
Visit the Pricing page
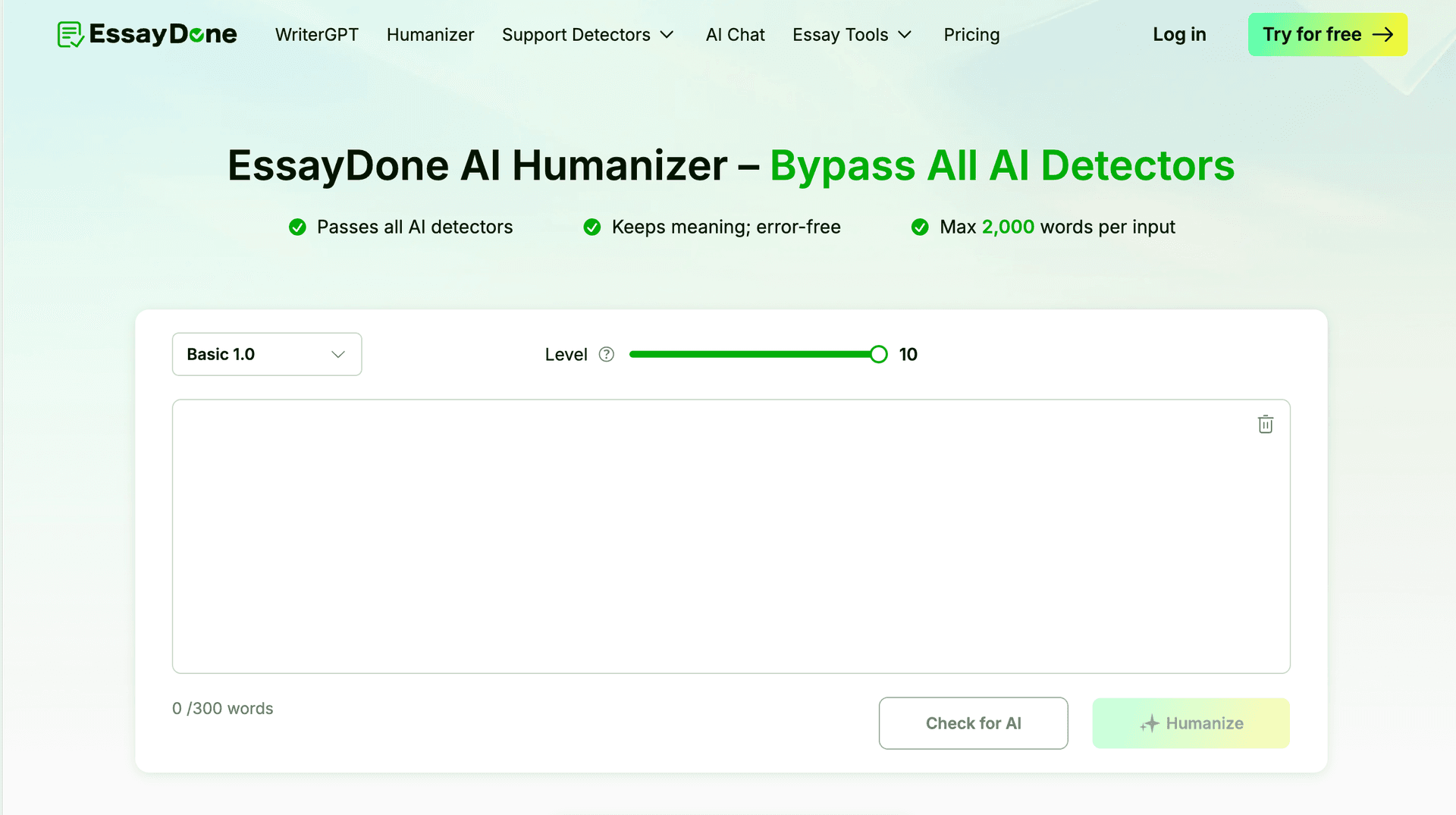pos(971,35)
